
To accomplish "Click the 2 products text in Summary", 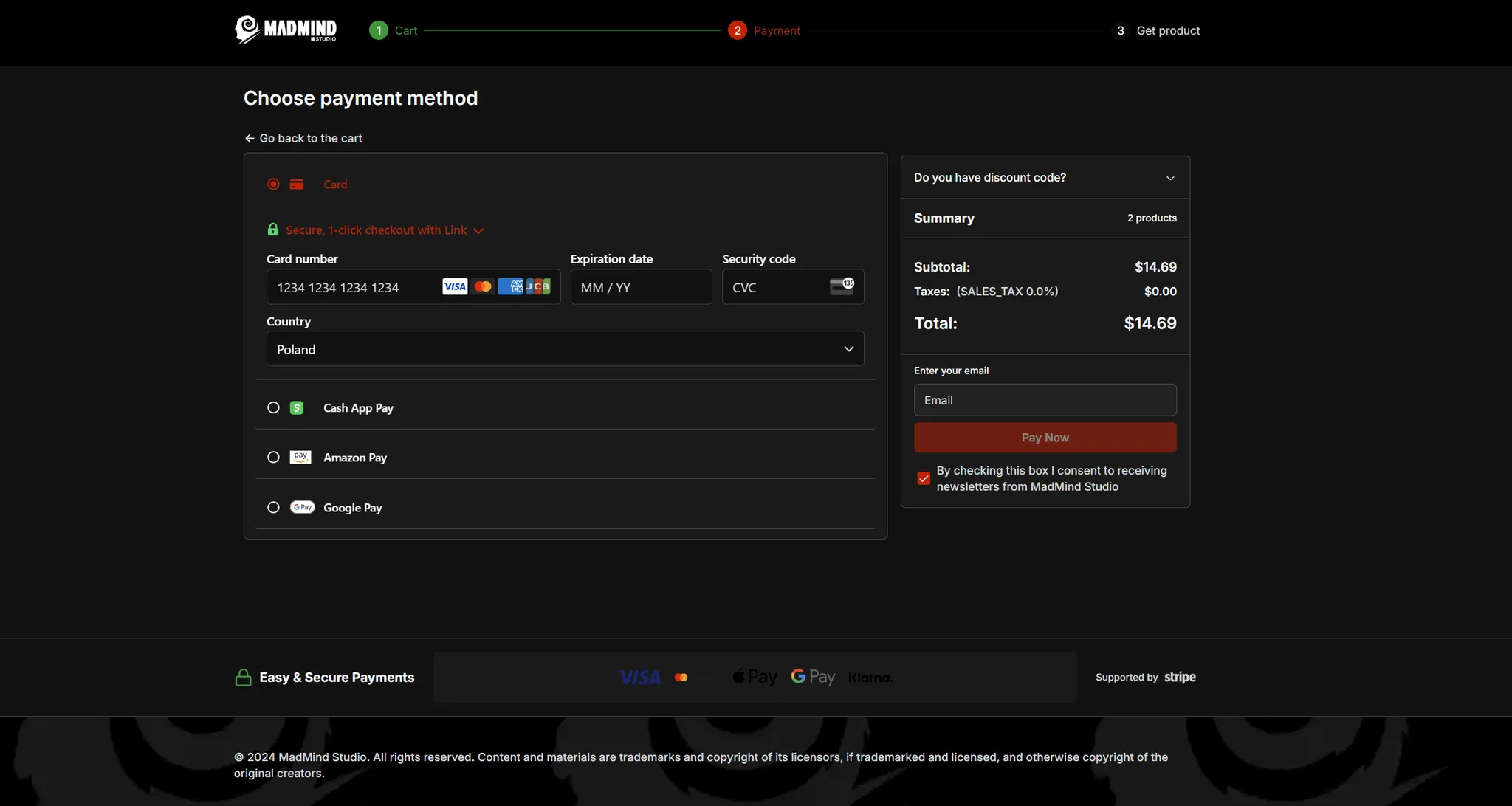I will click(x=1152, y=218).
